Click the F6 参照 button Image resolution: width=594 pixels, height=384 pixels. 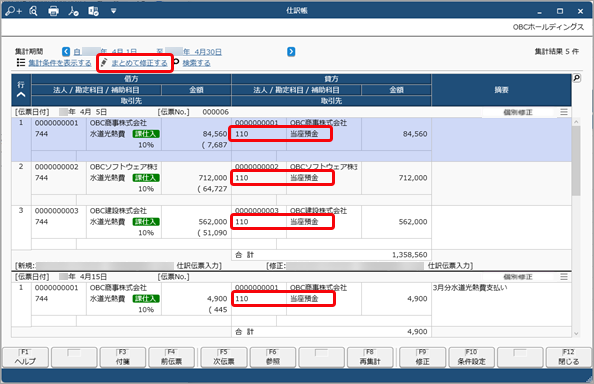273,357
